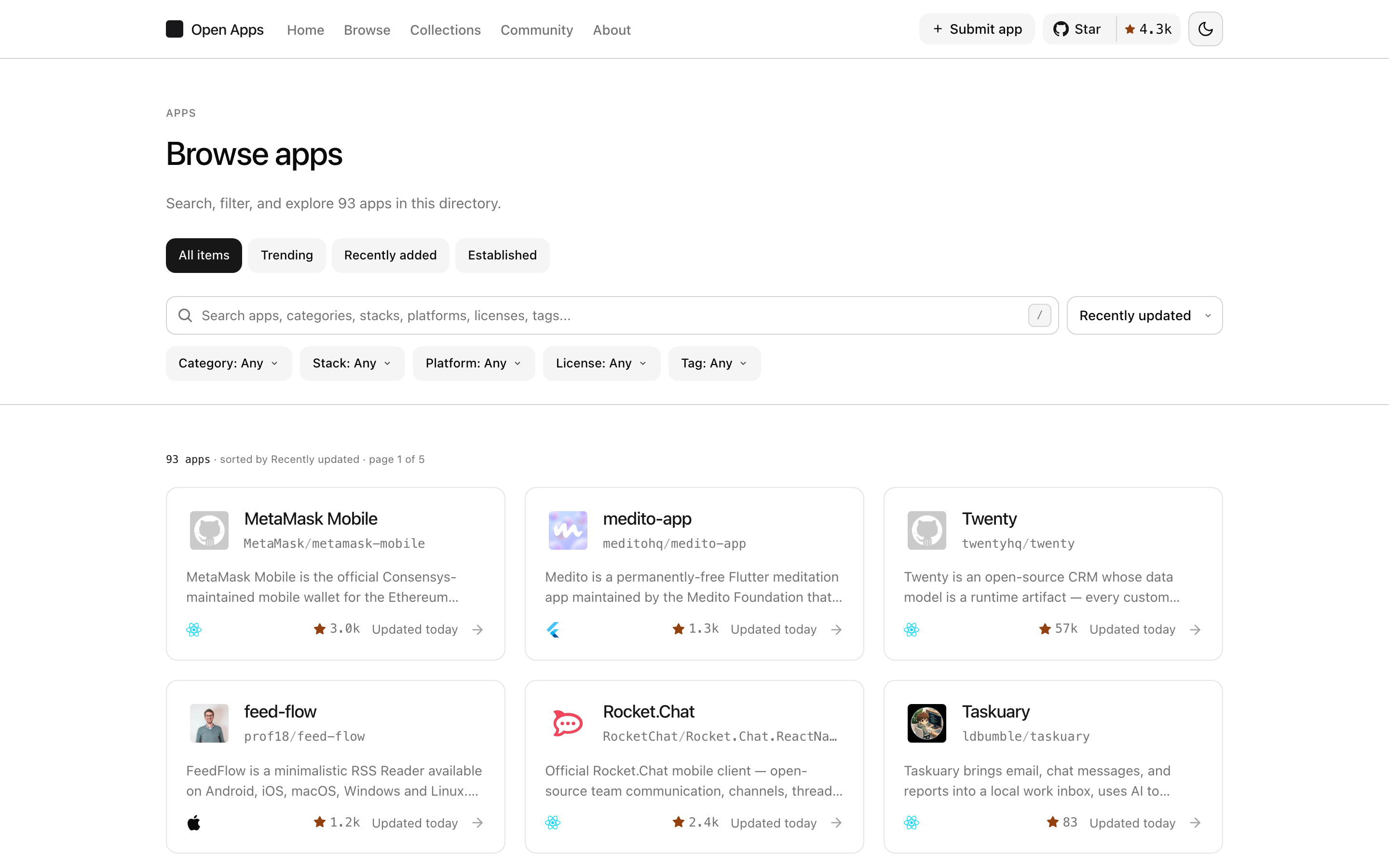Open the Stack: Any filter dropdown
Screen dimensions: 1389x868
352,364
